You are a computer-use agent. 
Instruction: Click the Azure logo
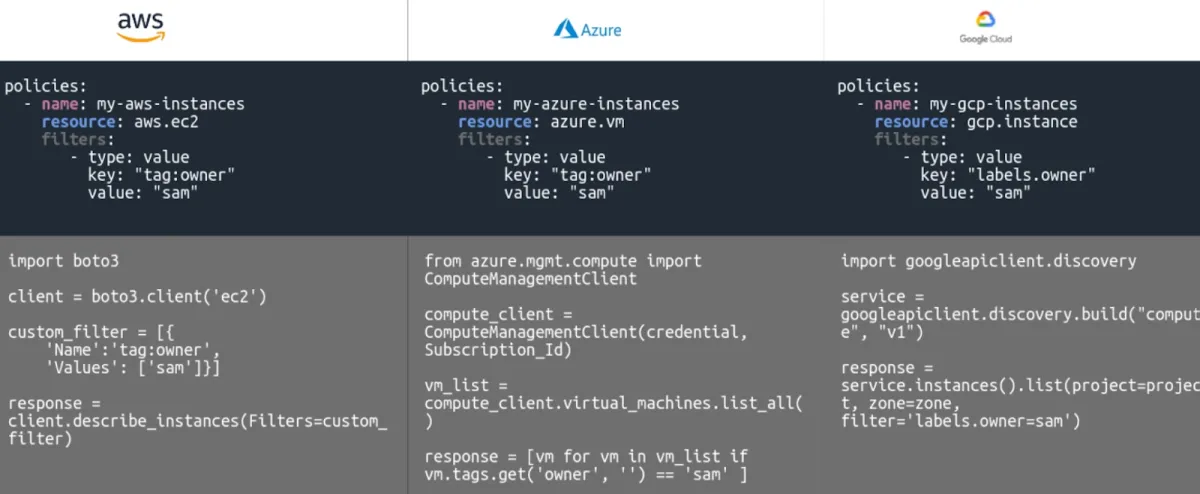(588, 30)
